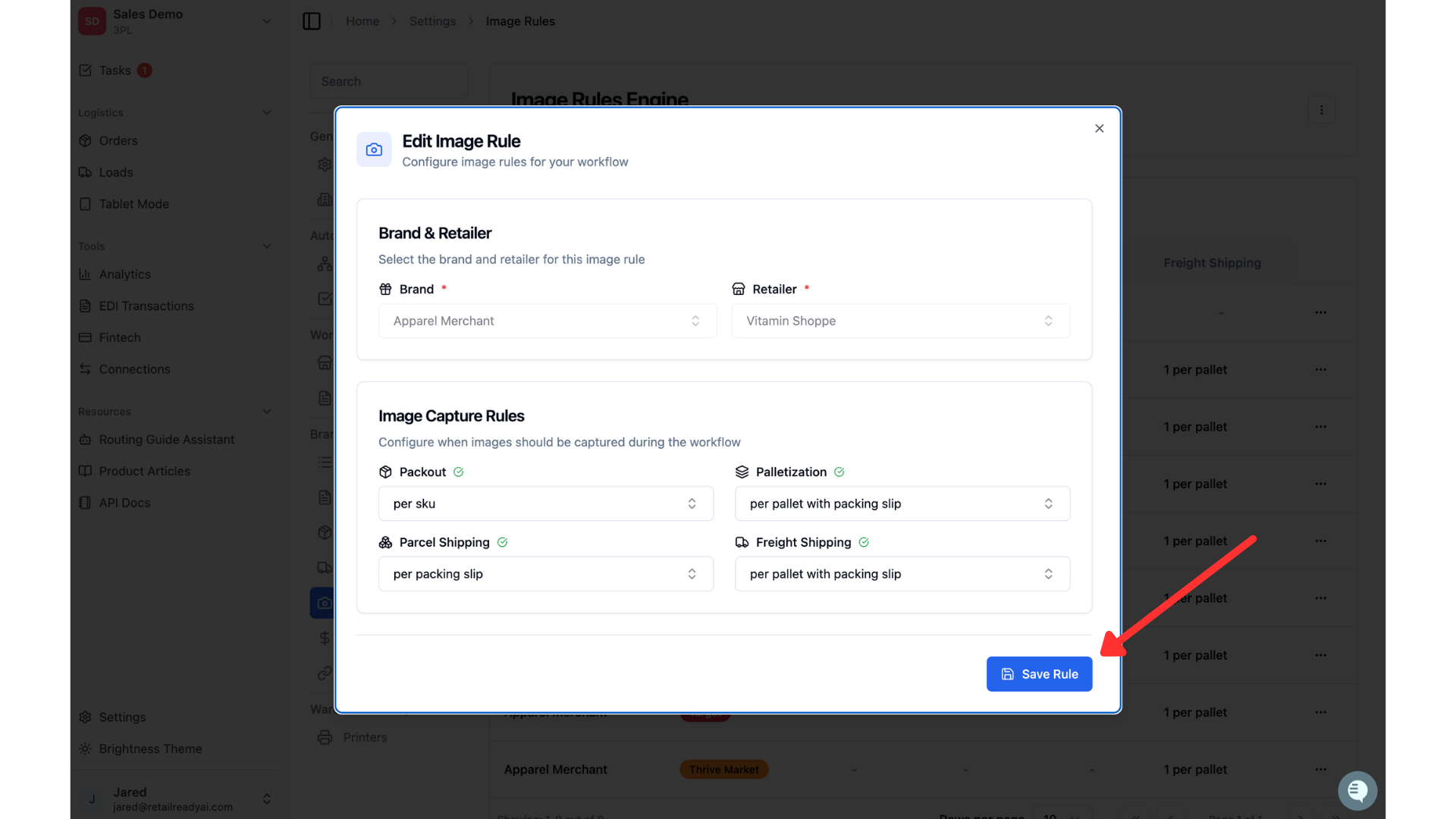Expand the Sales Demo workspace switcher

[267, 21]
